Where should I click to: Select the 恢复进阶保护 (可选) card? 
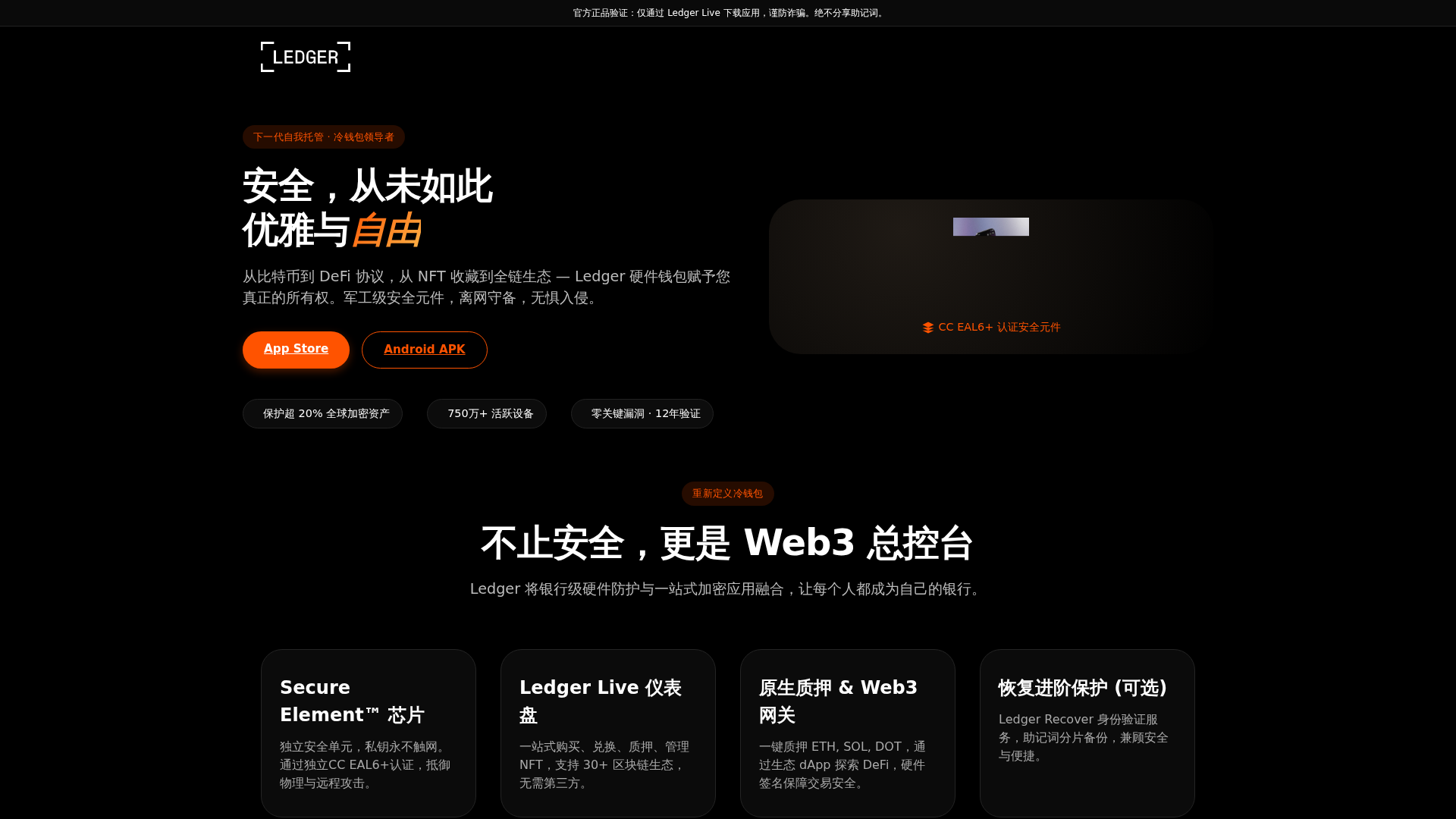(1087, 733)
